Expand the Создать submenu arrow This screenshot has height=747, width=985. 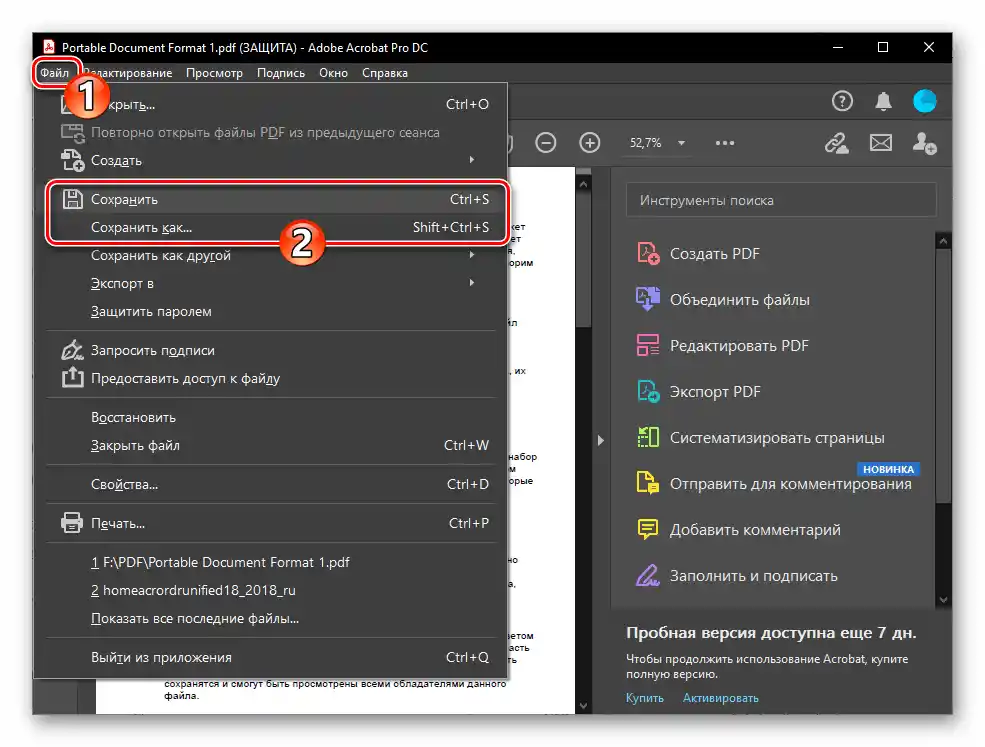[471, 160]
